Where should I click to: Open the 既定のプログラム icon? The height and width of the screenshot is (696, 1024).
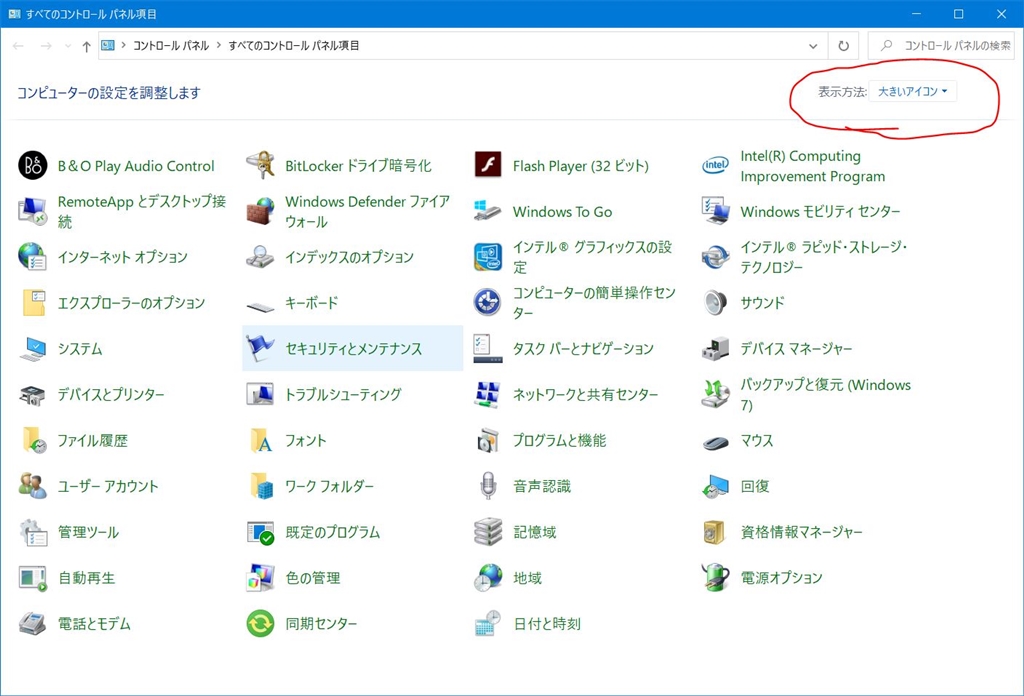(x=260, y=532)
